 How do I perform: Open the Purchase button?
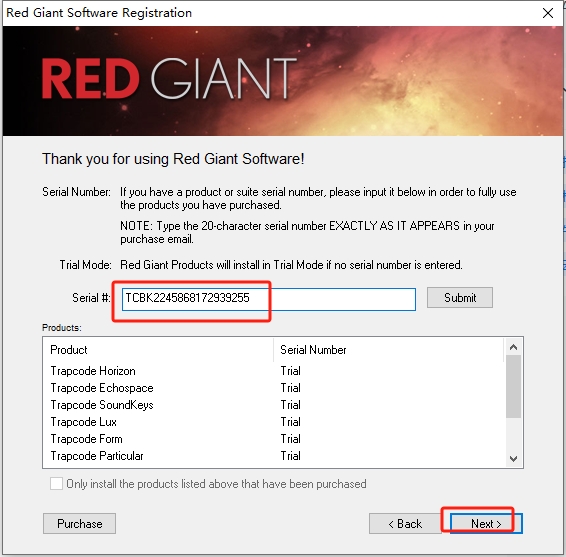pyautogui.click(x=79, y=523)
